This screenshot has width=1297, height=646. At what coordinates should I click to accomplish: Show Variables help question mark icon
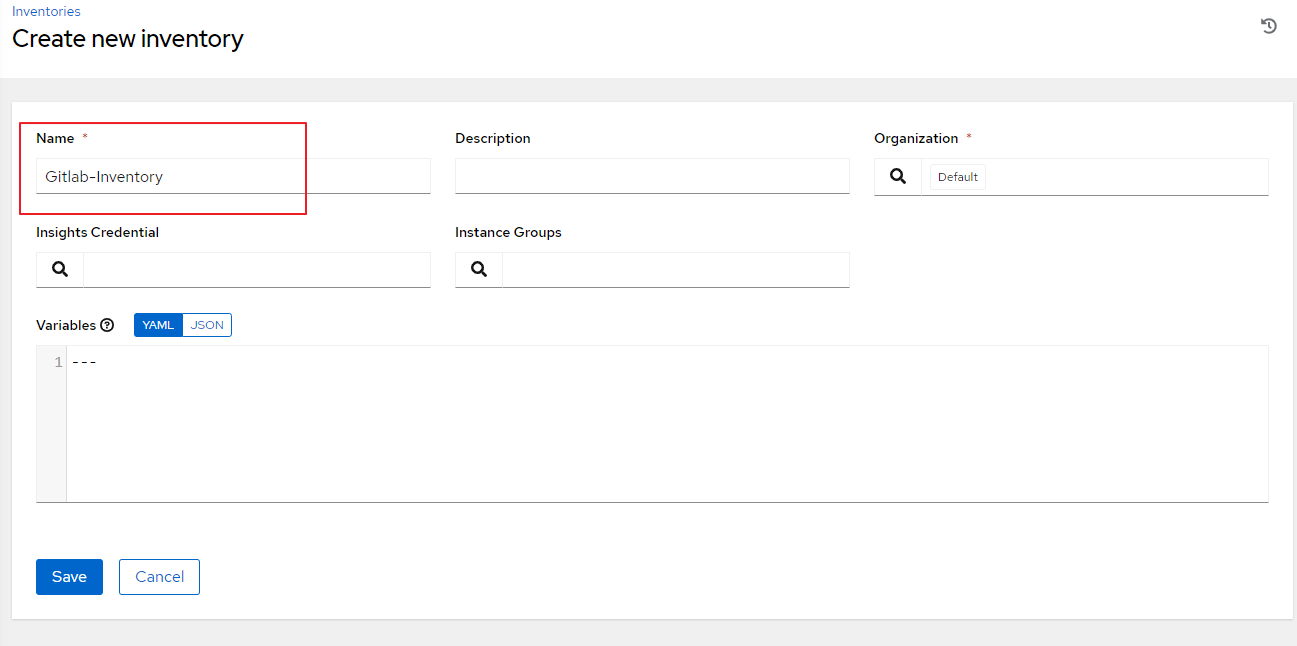point(107,325)
